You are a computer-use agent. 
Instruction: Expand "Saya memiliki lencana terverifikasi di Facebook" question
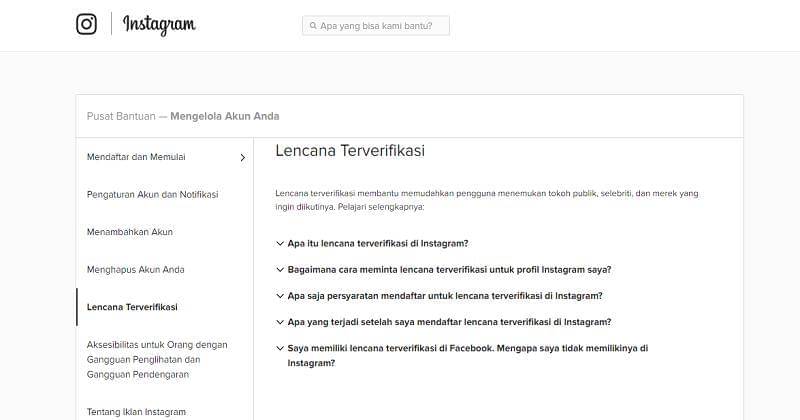coord(468,349)
